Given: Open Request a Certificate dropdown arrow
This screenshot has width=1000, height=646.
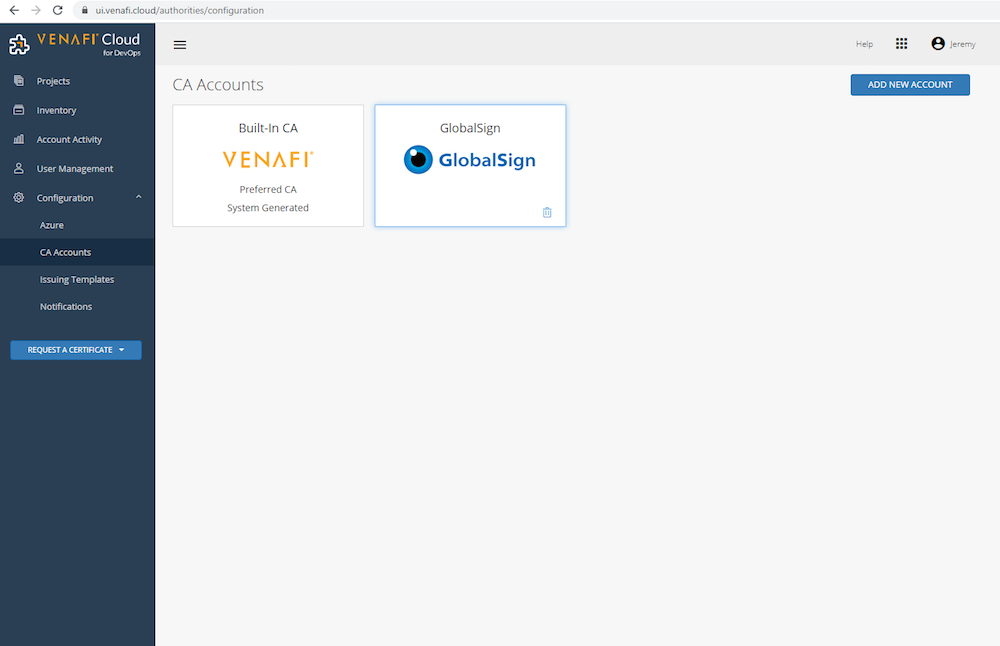Looking at the screenshot, I should pos(121,350).
